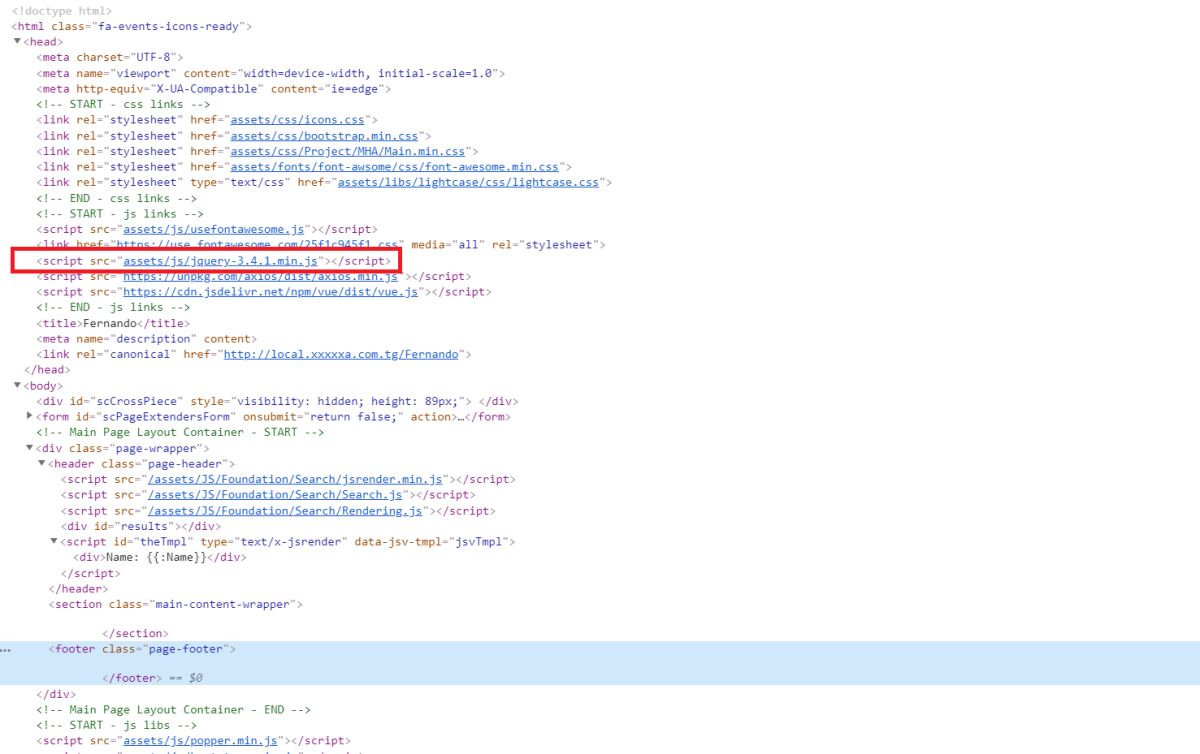This screenshot has height=754, width=1200.
Task: Select the scCrossPiece div line
Action: pos(277,401)
